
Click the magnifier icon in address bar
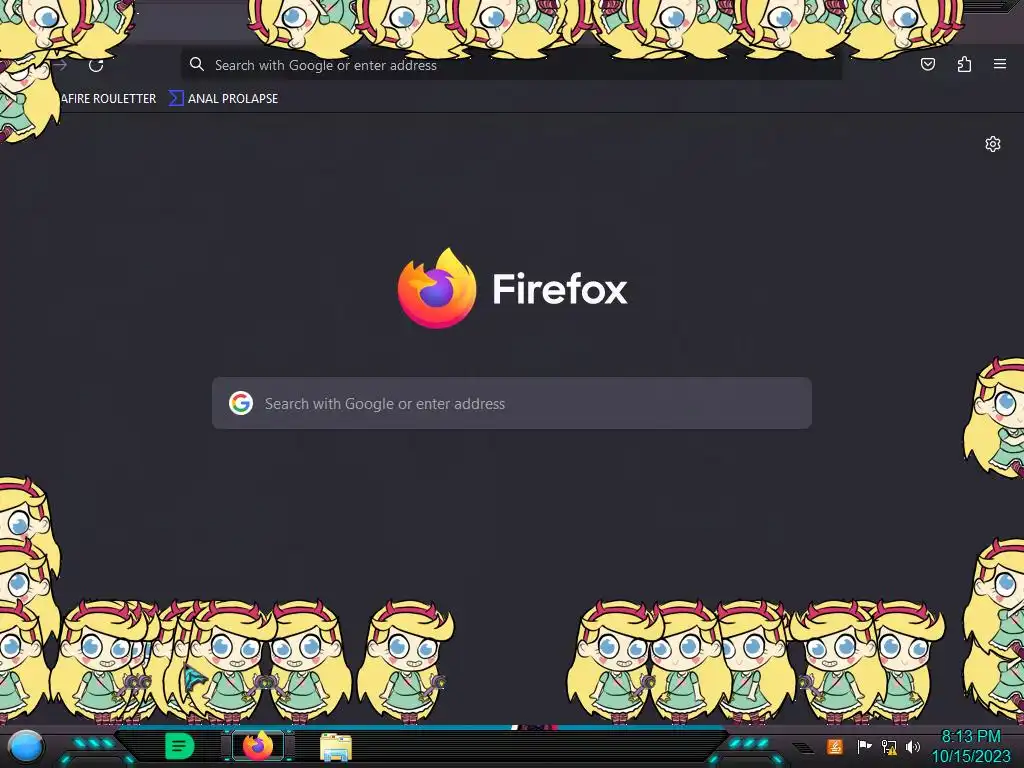pyautogui.click(x=197, y=64)
